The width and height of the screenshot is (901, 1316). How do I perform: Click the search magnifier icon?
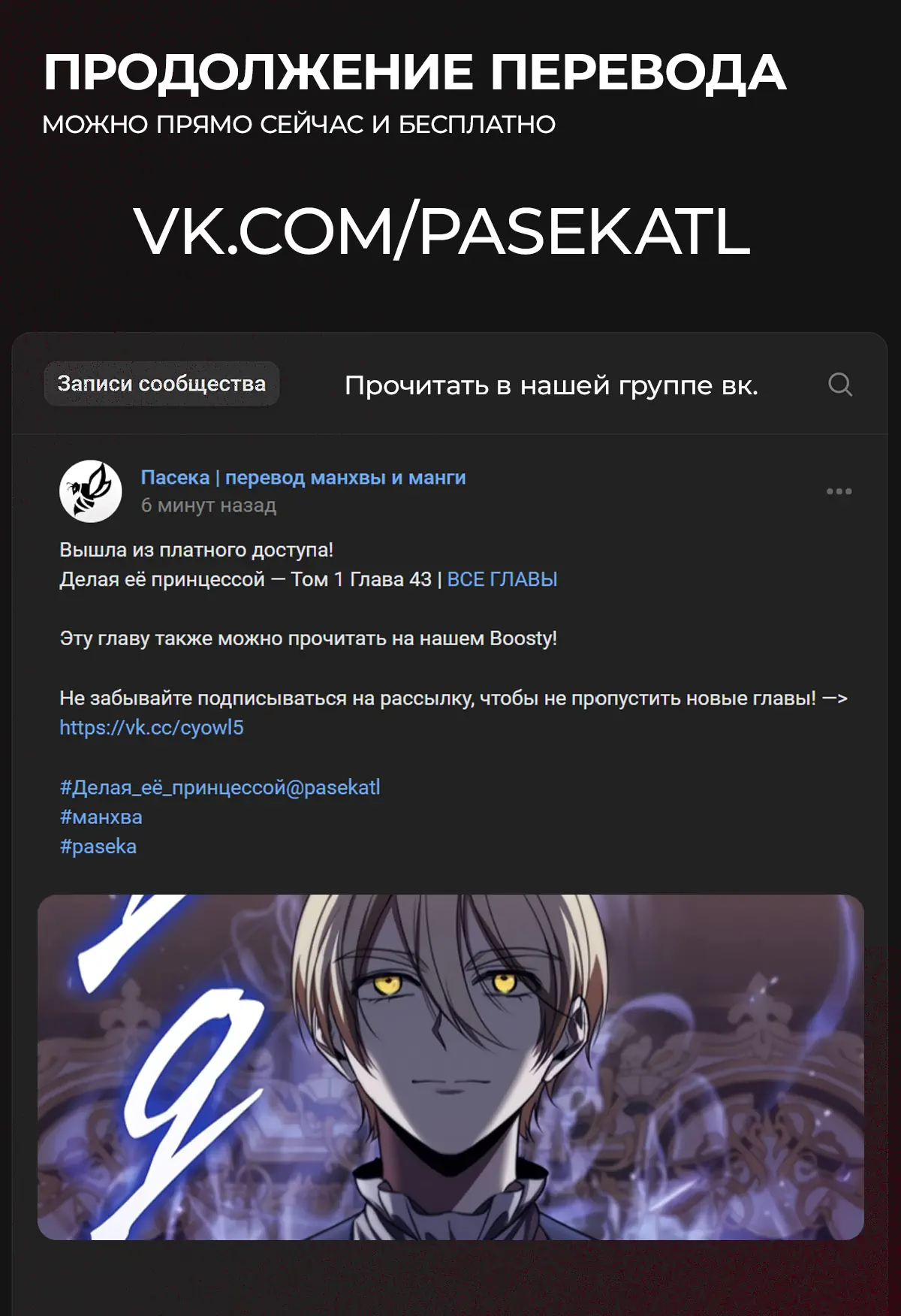click(x=839, y=385)
